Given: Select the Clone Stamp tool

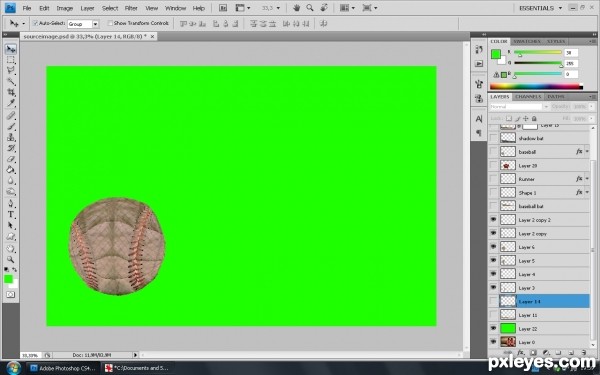Looking at the screenshot, I should point(11,137).
